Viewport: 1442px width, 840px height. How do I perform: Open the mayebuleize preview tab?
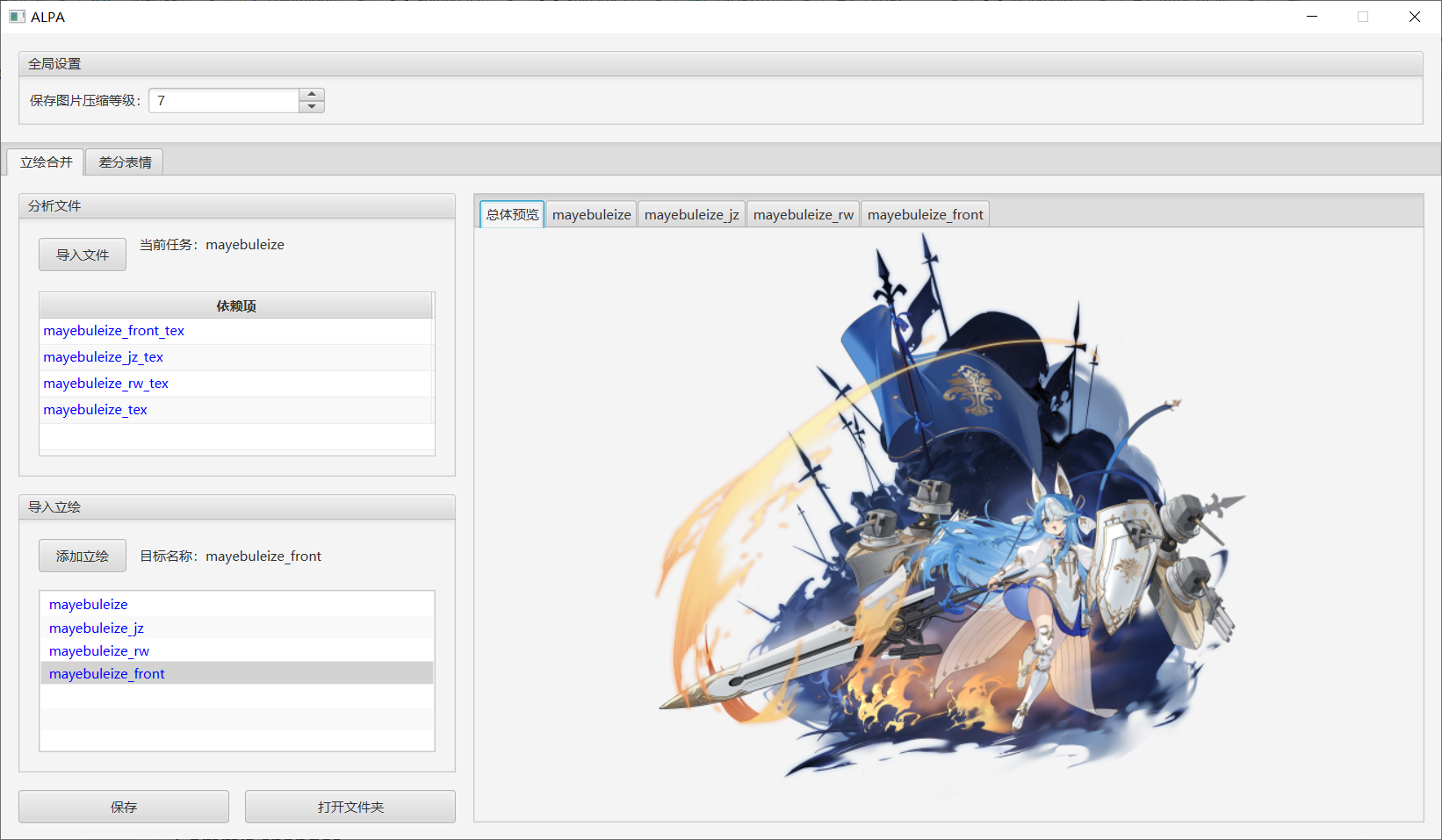coord(590,213)
